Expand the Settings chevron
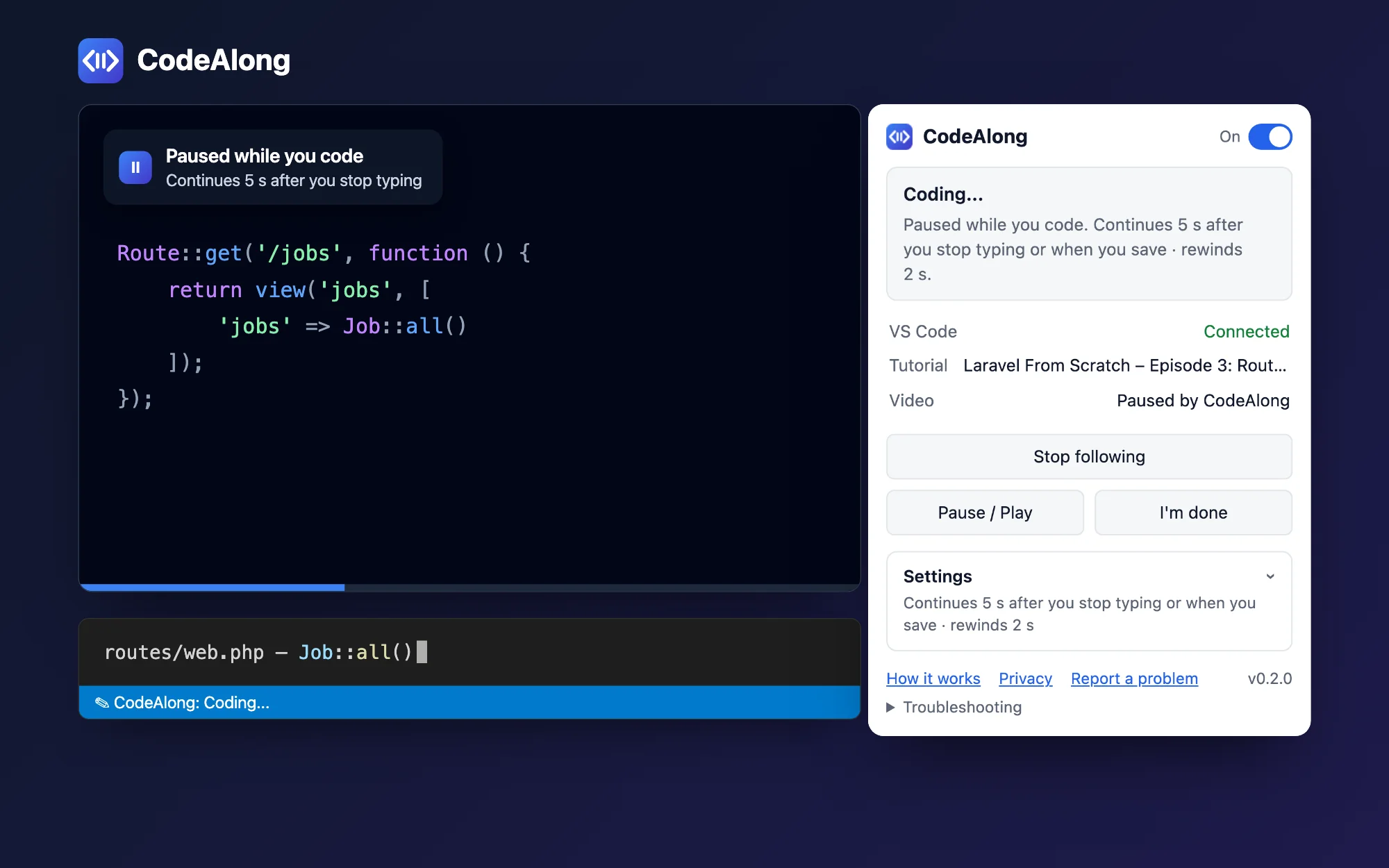Viewport: 1389px width, 868px height. (1270, 576)
